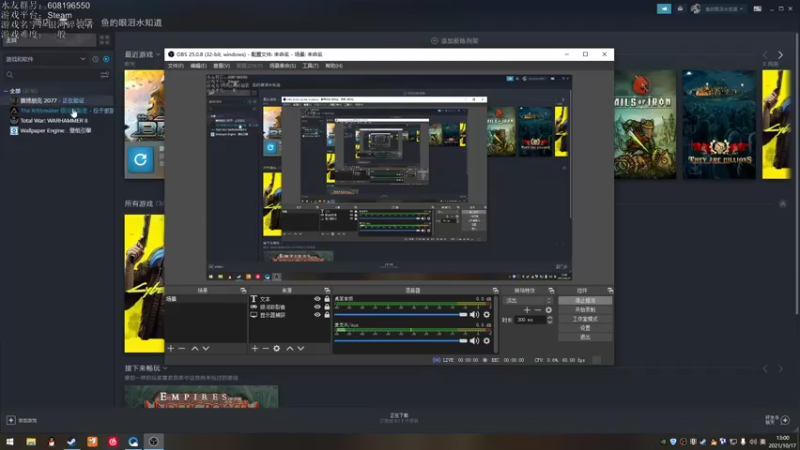Add a new source with plus icon
The image size is (800, 450).
pos(255,348)
